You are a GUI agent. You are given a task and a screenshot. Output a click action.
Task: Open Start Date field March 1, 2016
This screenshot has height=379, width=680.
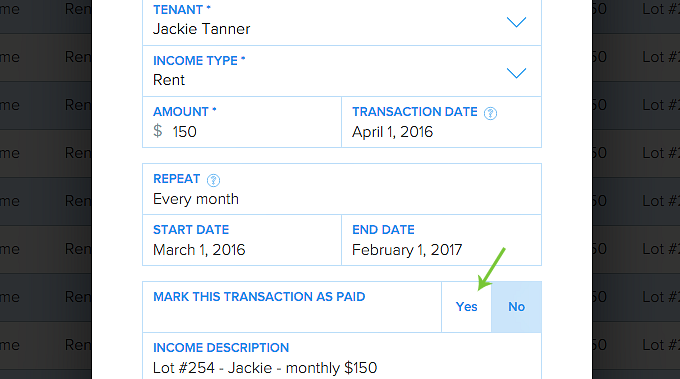pyautogui.click(x=242, y=240)
